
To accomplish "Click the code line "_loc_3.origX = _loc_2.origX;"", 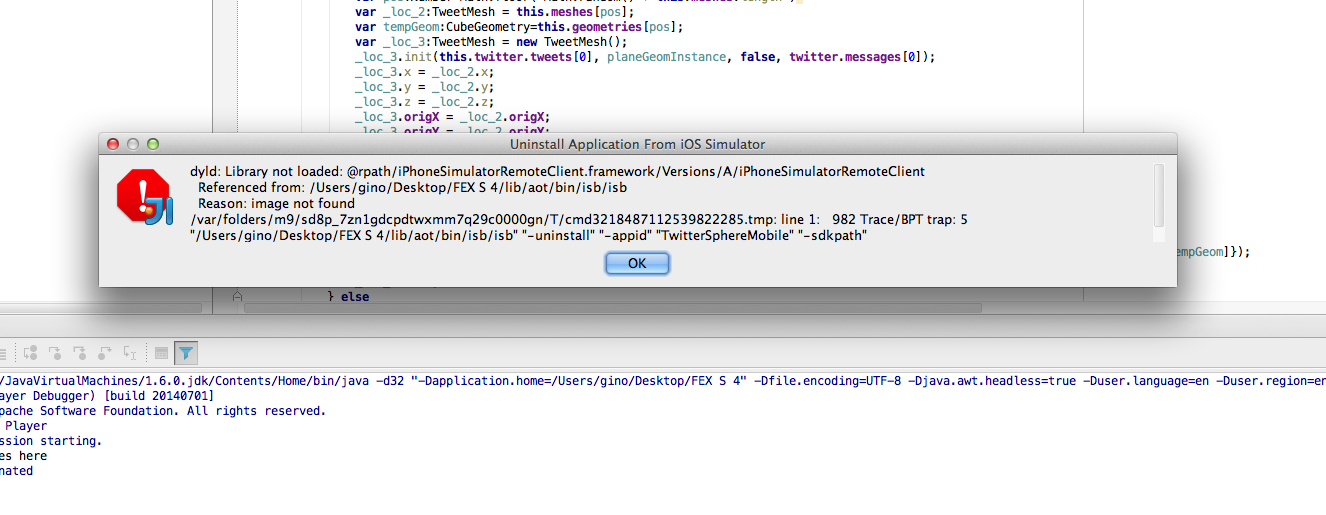I will click(452, 117).
